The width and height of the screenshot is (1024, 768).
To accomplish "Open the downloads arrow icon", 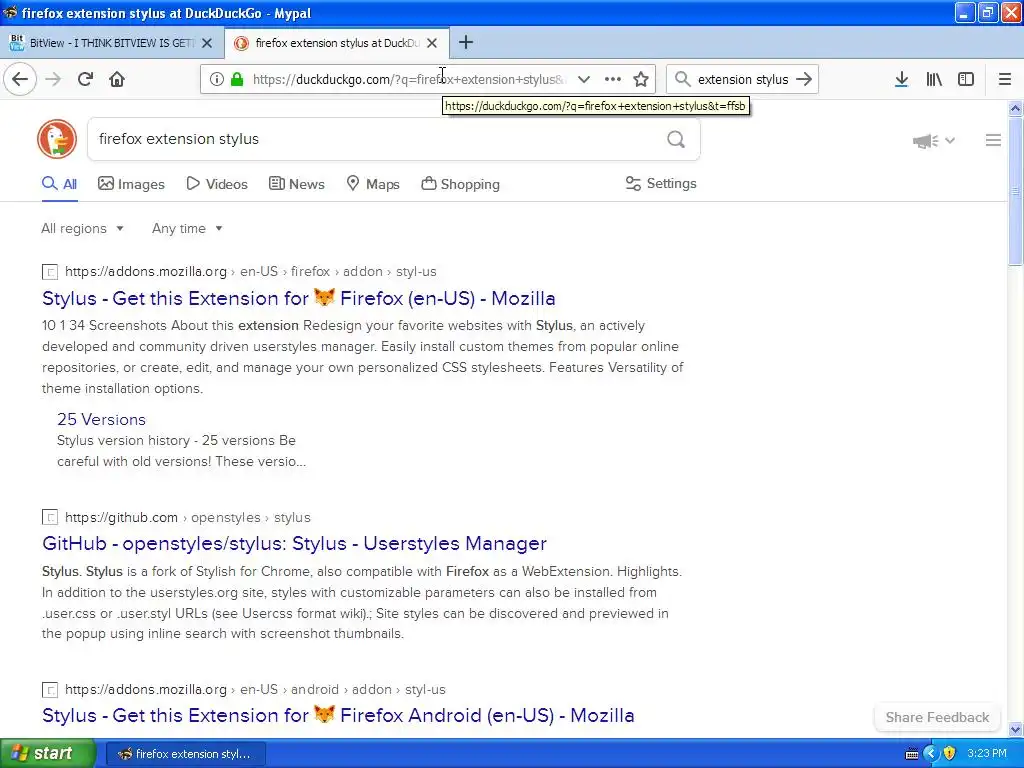I will coord(901,79).
